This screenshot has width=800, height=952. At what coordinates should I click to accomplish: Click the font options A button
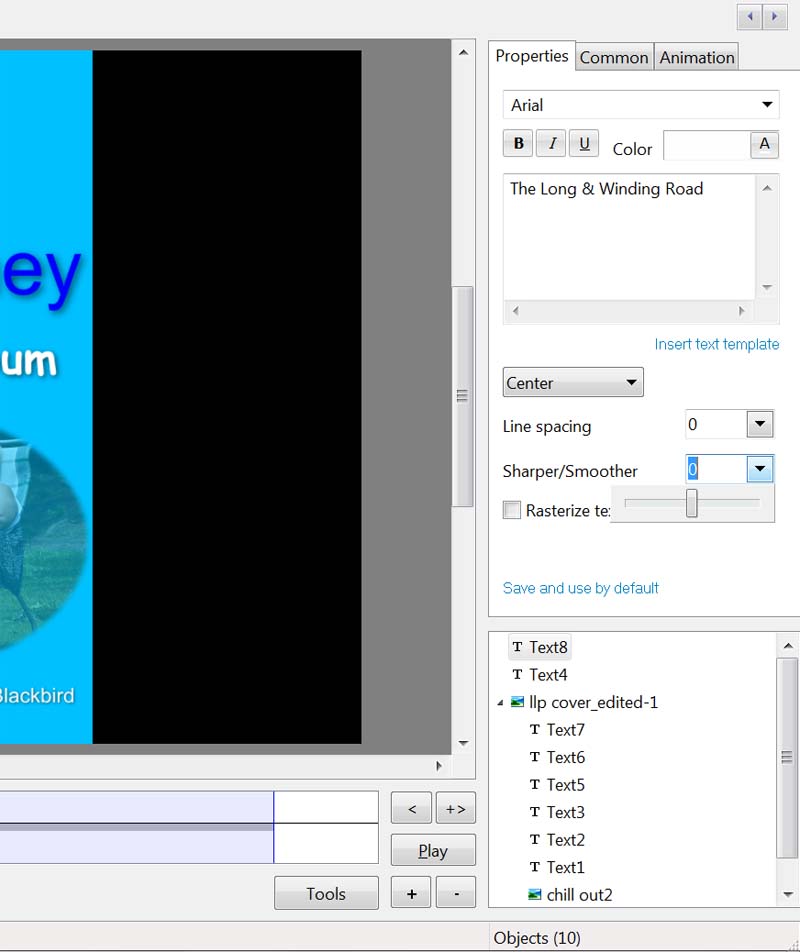pos(764,145)
